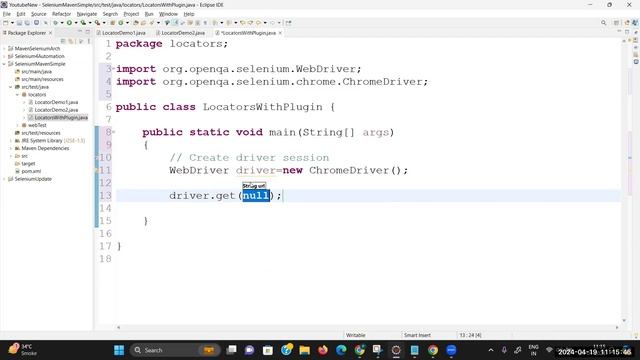
Task: Click the New file toolbar icon
Action: tap(6, 23)
